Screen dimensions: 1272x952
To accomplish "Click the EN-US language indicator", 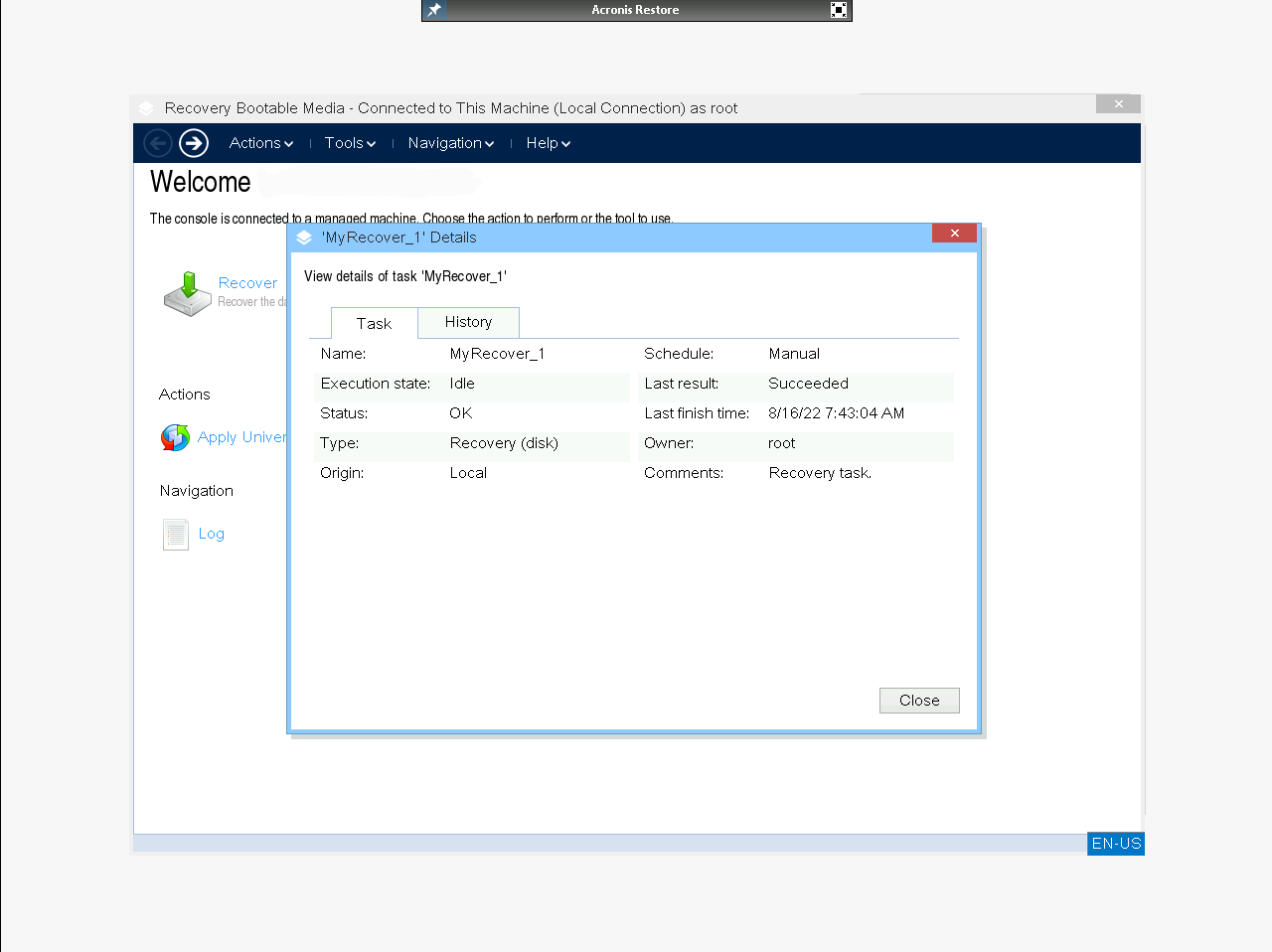I will click(1116, 844).
